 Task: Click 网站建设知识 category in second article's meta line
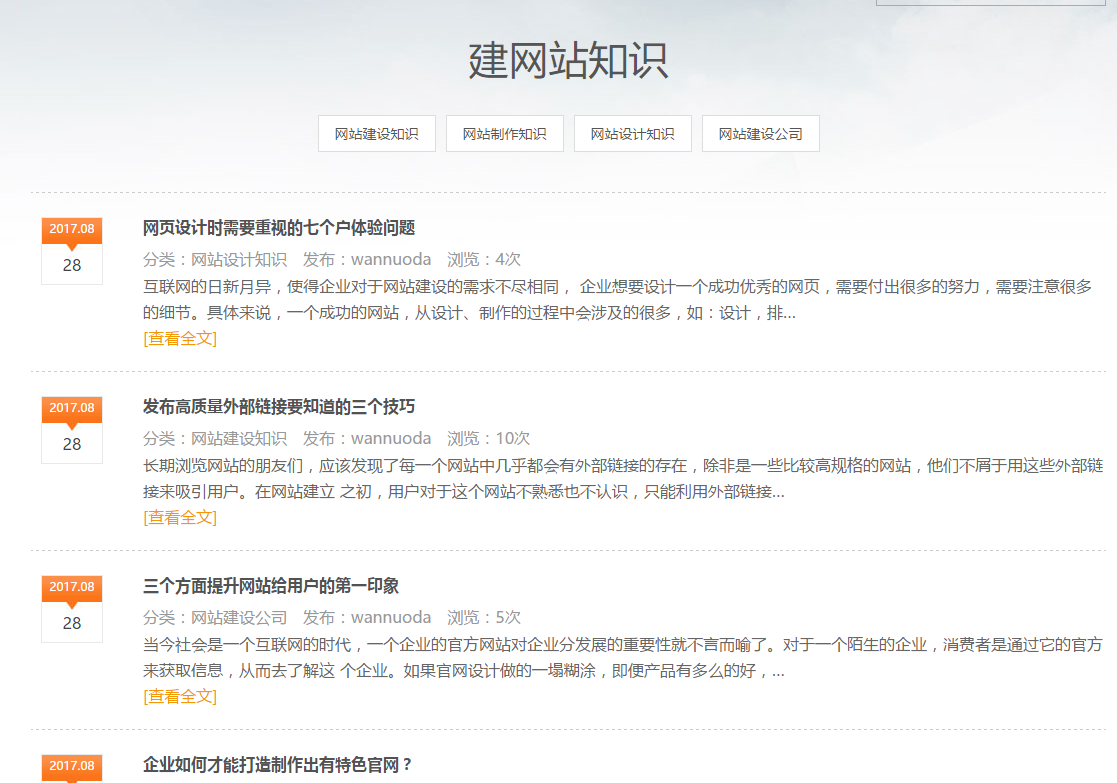tap(239, 438)
